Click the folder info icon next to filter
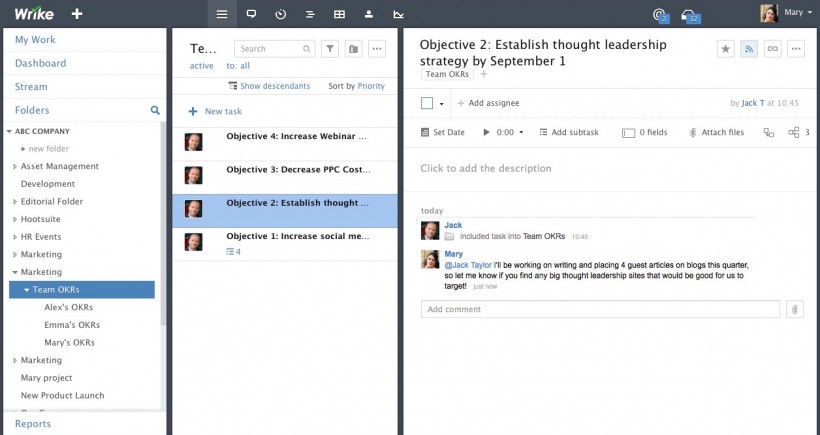The image size is (820, 435). coord(354,49)
